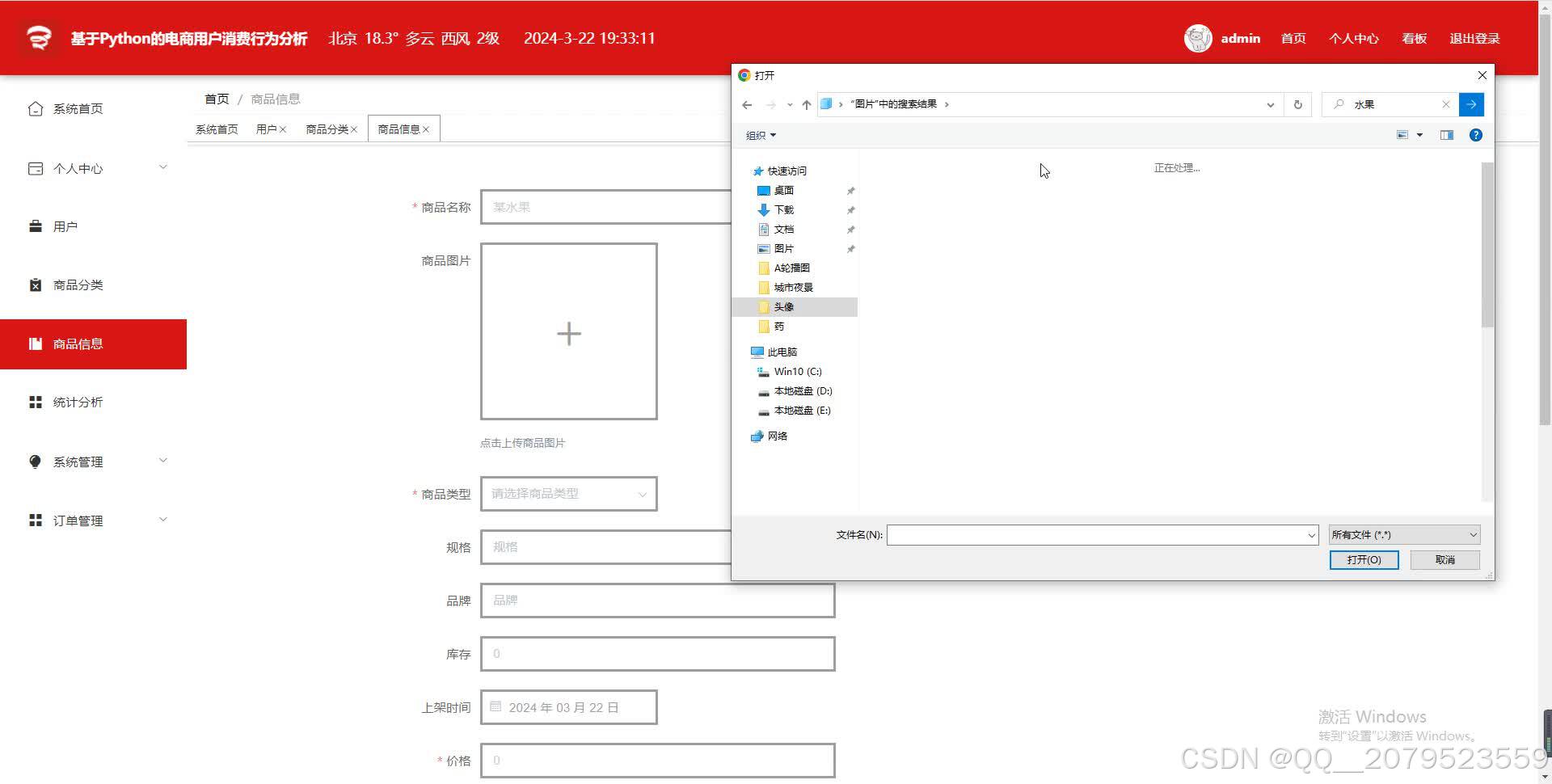Open view options dropdown arrow
The width and height of the screenshot is (1552, 784).
(1419, 135)
